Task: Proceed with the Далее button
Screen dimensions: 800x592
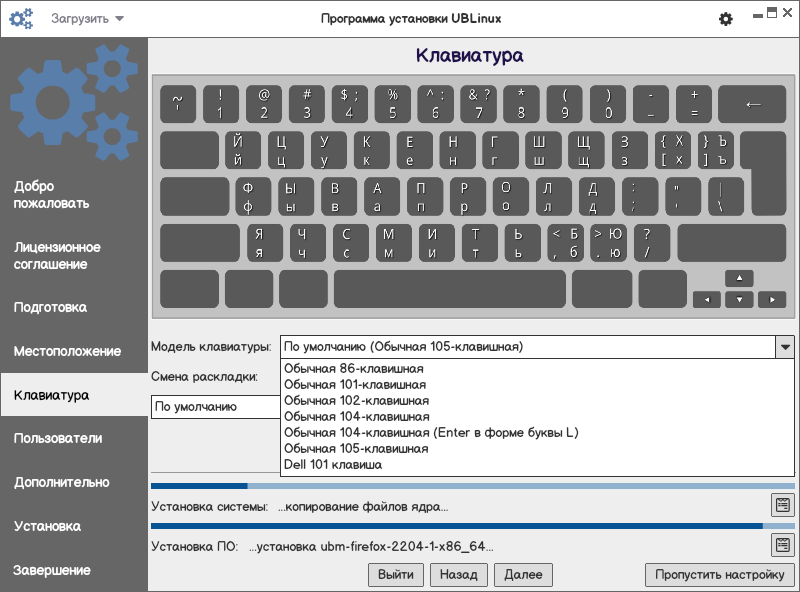Action: tap(523, 575)
